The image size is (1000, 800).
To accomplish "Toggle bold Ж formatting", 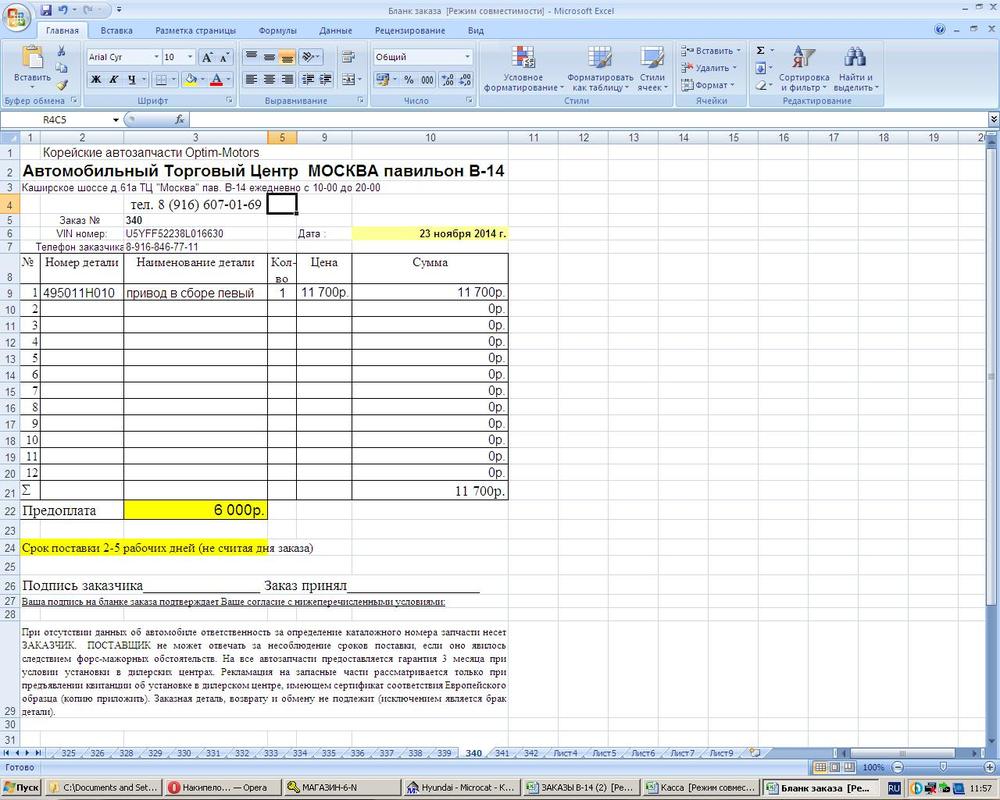I will 96,80.
